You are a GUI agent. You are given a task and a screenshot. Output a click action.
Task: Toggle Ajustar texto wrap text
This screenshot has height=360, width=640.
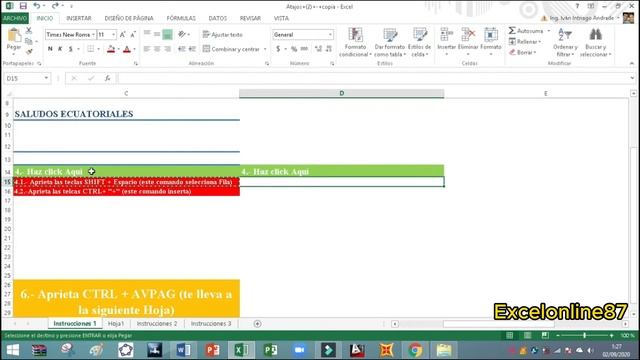[222, 35]
